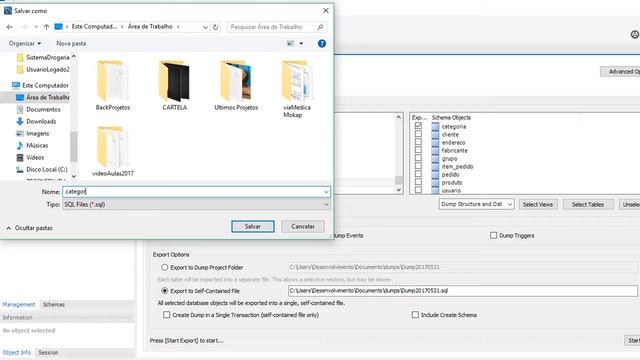
Task: Close the Salvar como dialog
Action: click(x=326, y=11)
